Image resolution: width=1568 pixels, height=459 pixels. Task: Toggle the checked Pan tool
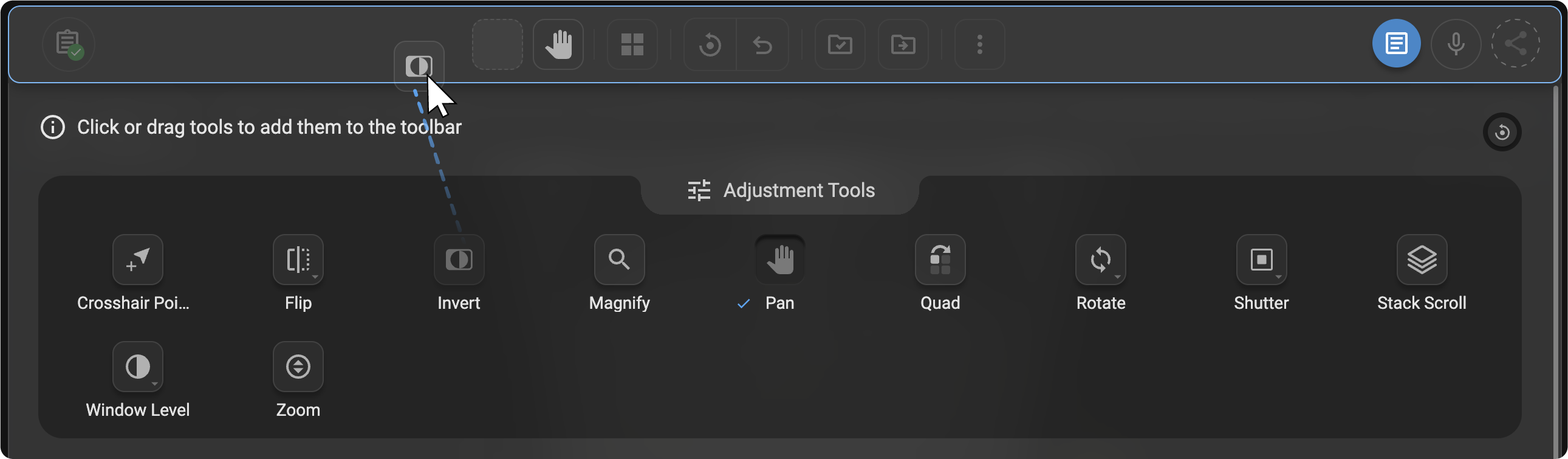pos(779,260)
